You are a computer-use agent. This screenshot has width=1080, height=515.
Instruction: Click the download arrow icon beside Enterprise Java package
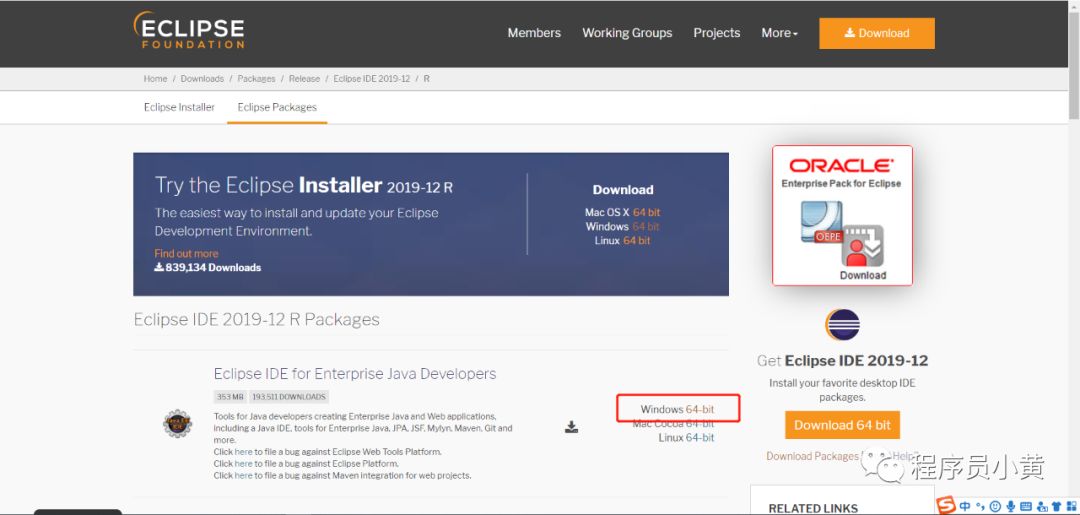571,427
